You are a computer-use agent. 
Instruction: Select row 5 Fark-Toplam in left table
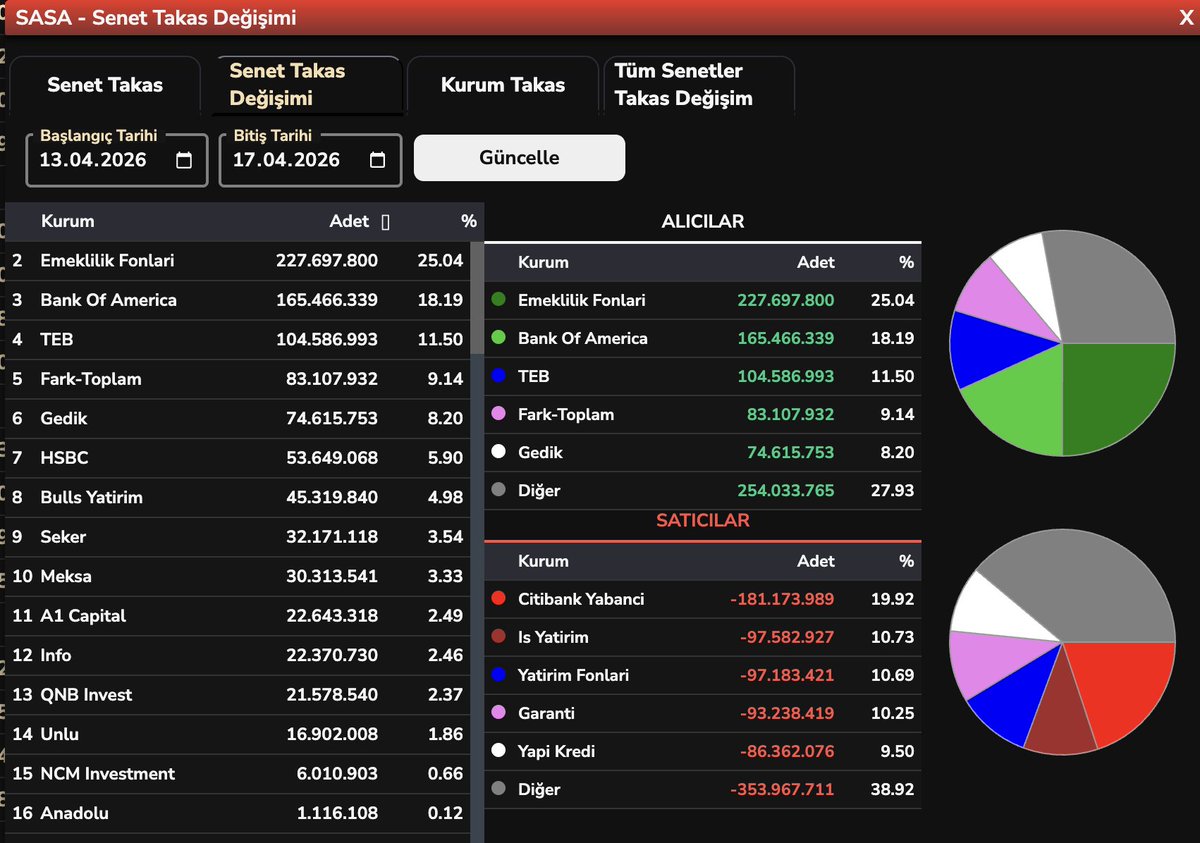tap(238, 379)
